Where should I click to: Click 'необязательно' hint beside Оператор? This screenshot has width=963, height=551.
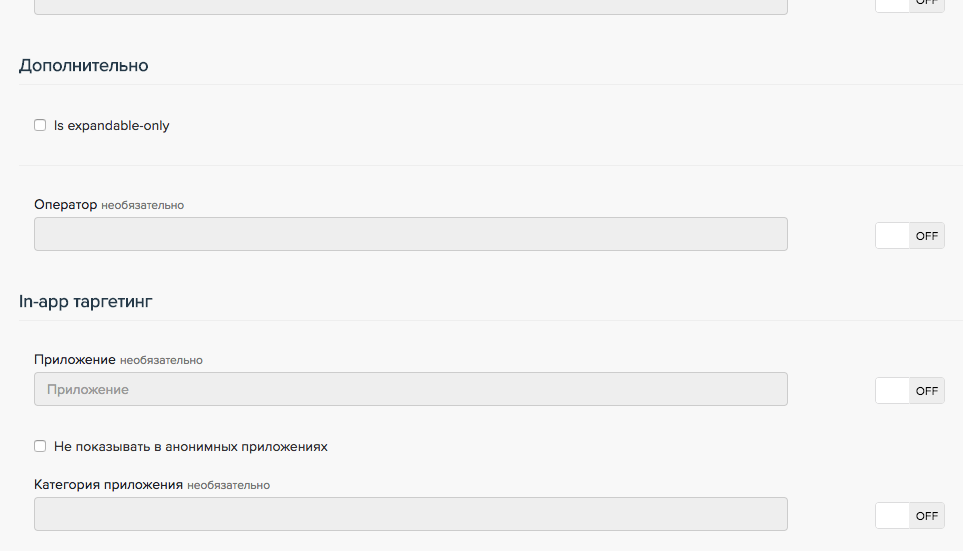pyautogui.click(x=142, y=205)
